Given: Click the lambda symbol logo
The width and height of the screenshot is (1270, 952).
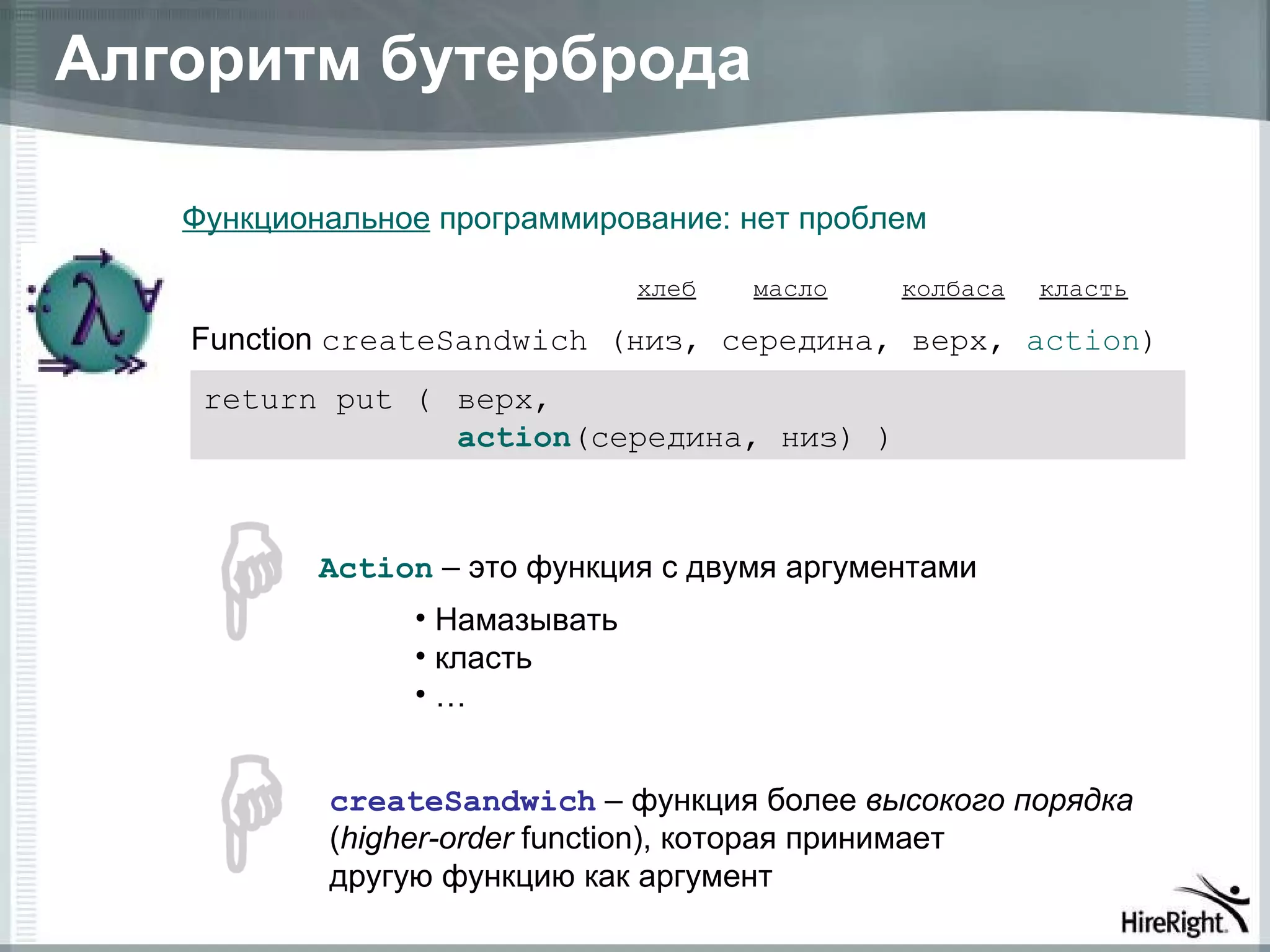Looking at the screenshot, I should (94, 313).
